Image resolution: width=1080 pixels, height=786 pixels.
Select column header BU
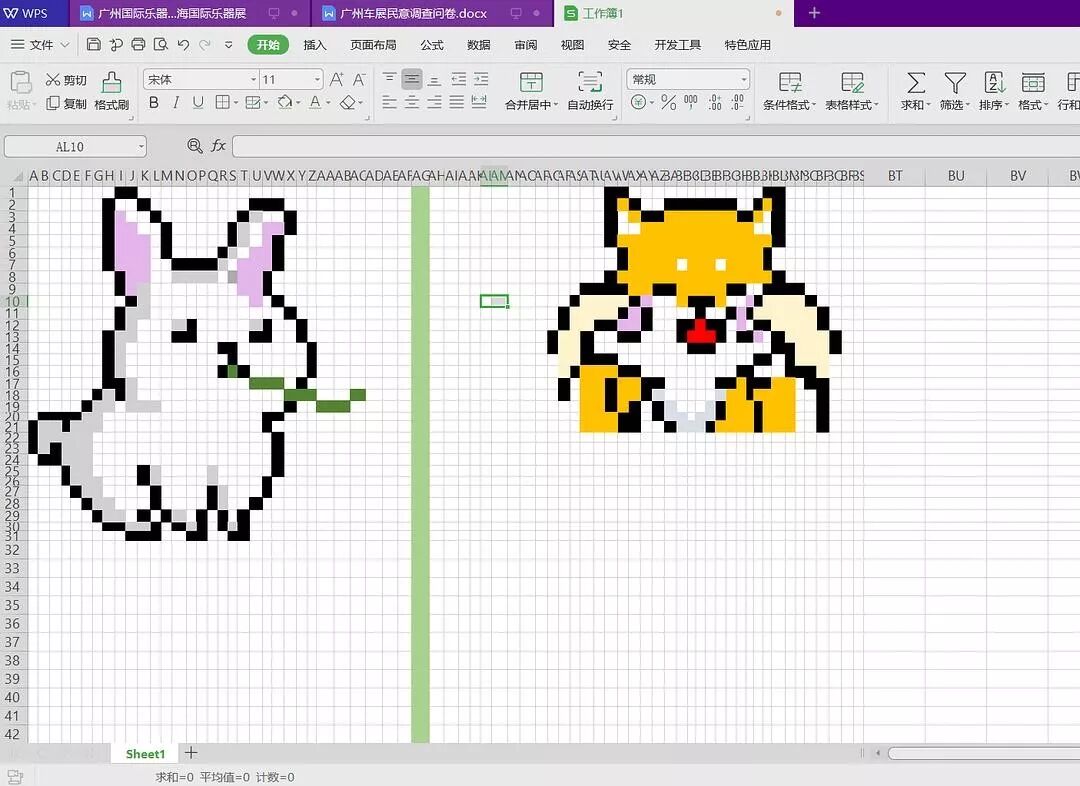click(956, 176)
